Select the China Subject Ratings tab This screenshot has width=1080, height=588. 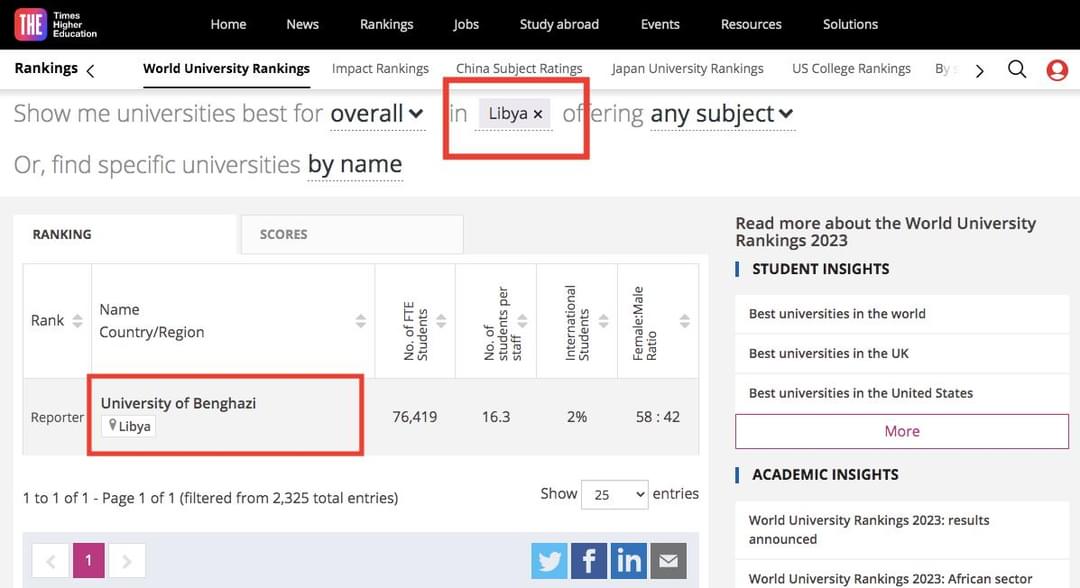pyautogui.click(x=519, y=69)
